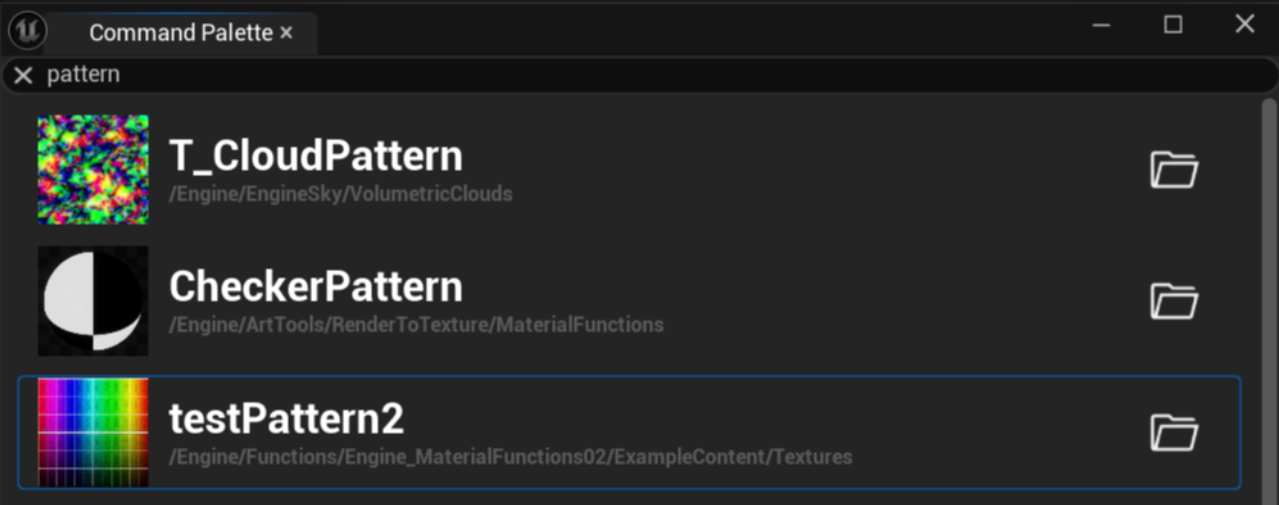The width and height of the screenshot is (1279, 505).
Task: Maximize the Command Palette window
Action: tap(1173, 25)
